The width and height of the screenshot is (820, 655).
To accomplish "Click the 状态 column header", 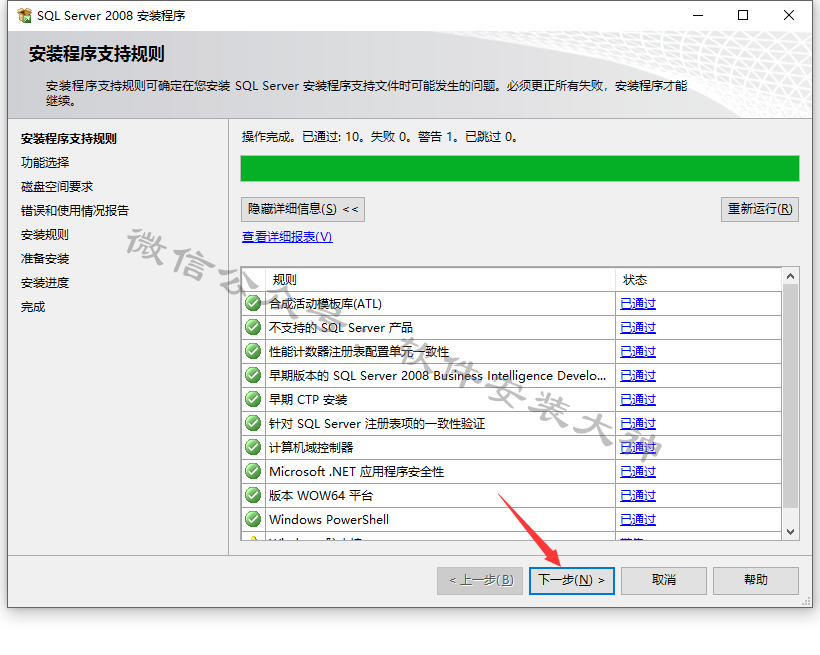I will [699, 280].
